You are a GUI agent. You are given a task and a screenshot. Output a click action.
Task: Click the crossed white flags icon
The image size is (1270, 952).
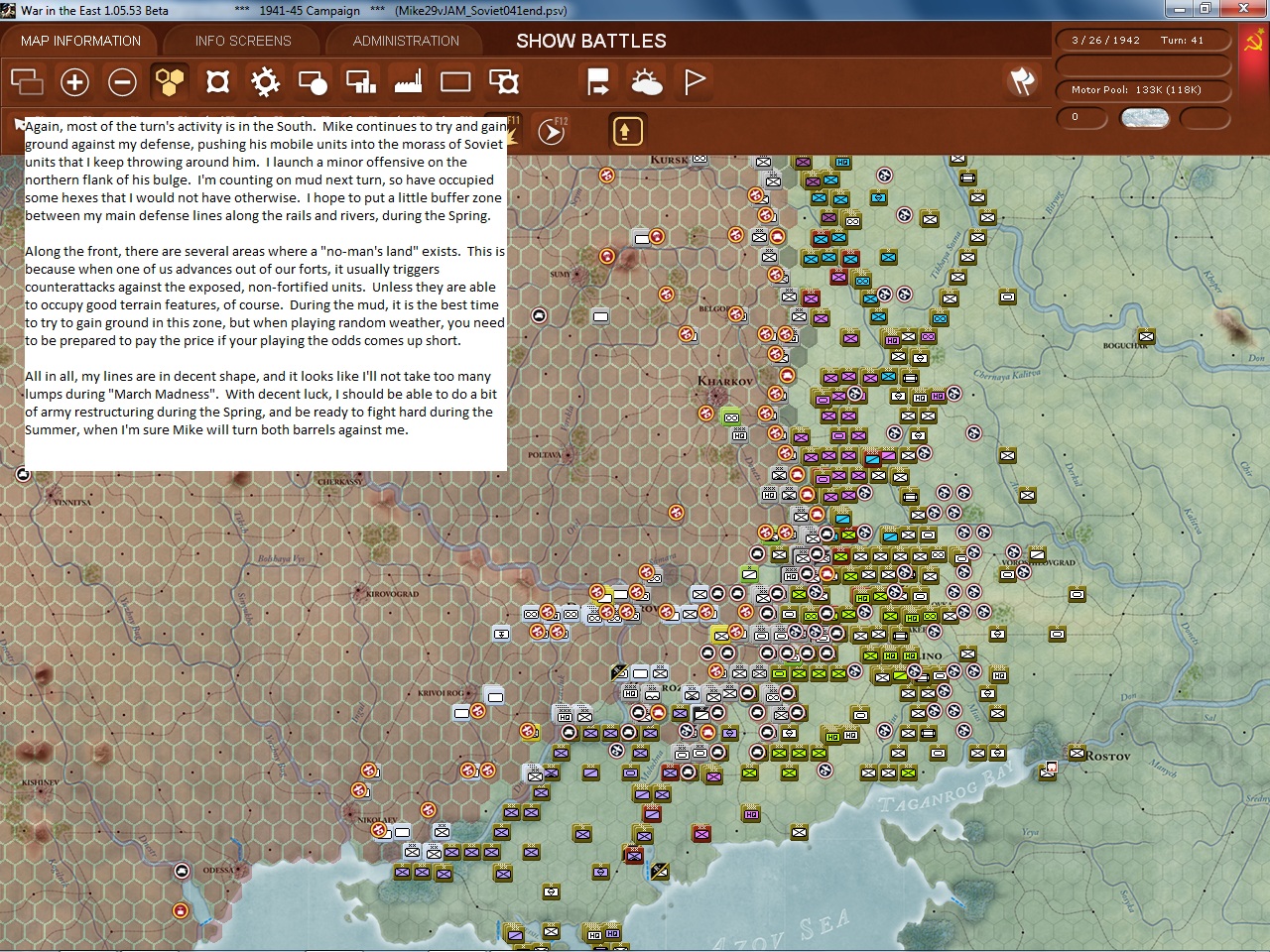1022,81
